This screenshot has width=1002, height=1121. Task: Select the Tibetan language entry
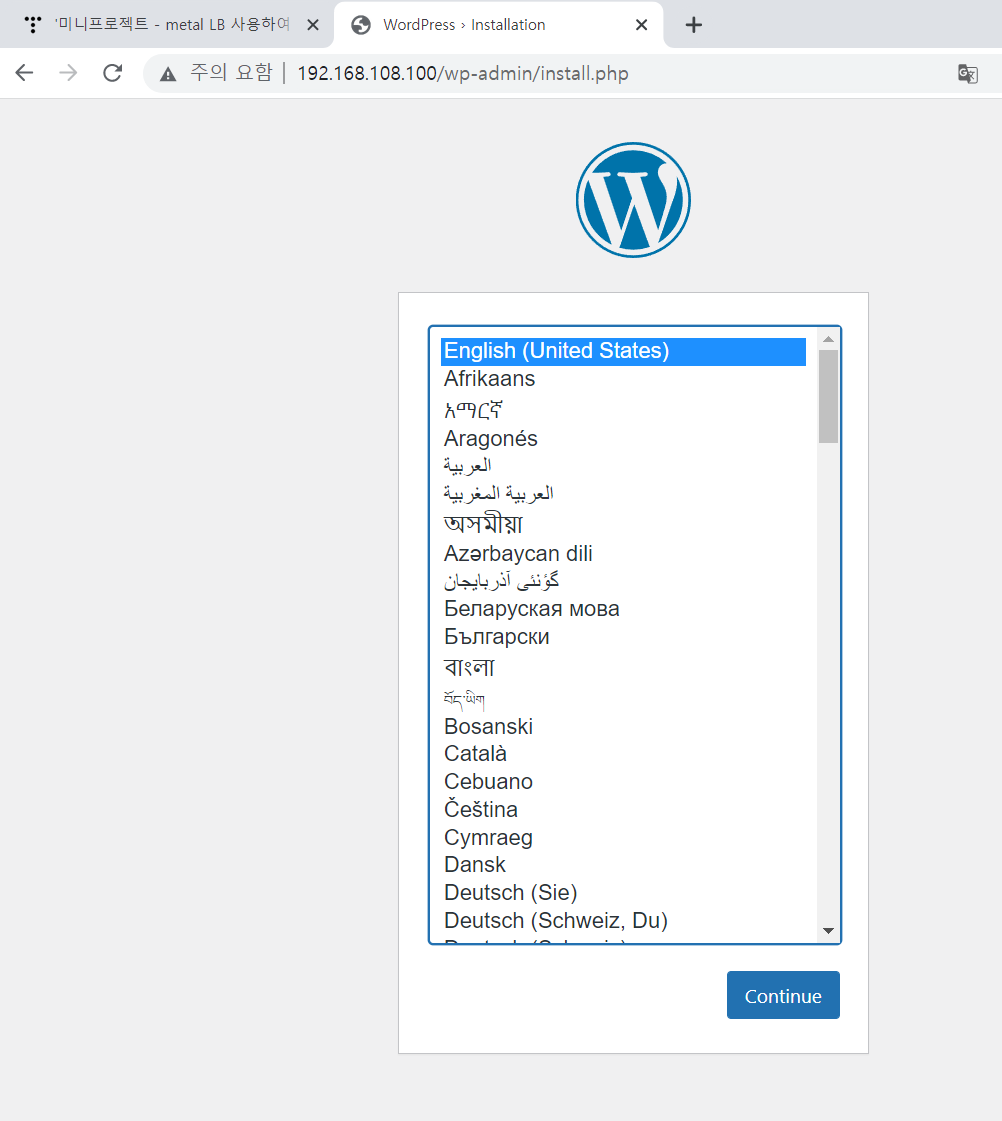[623, 698]
